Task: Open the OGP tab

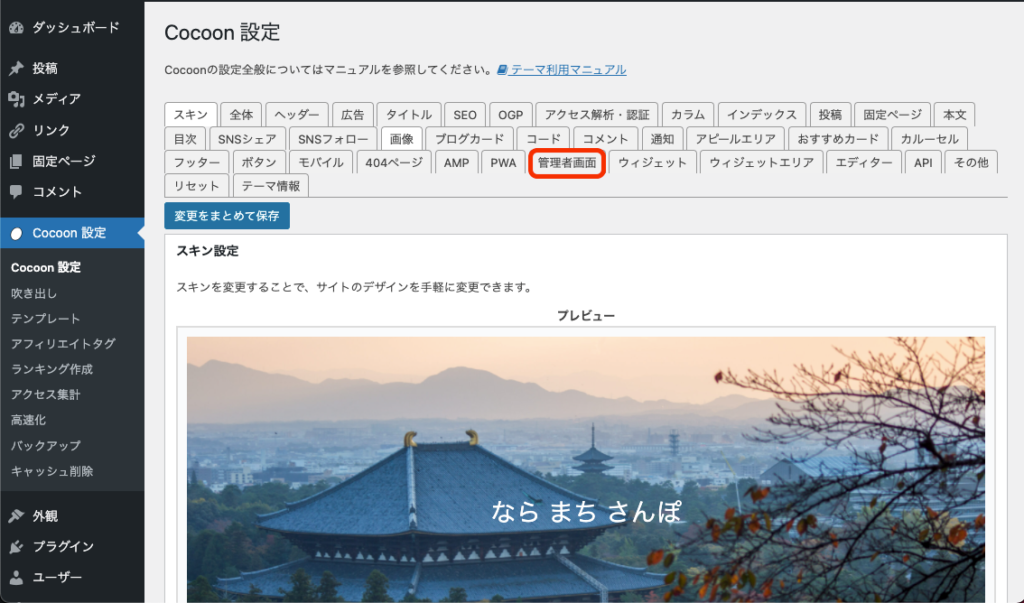Action: [511, 114]
